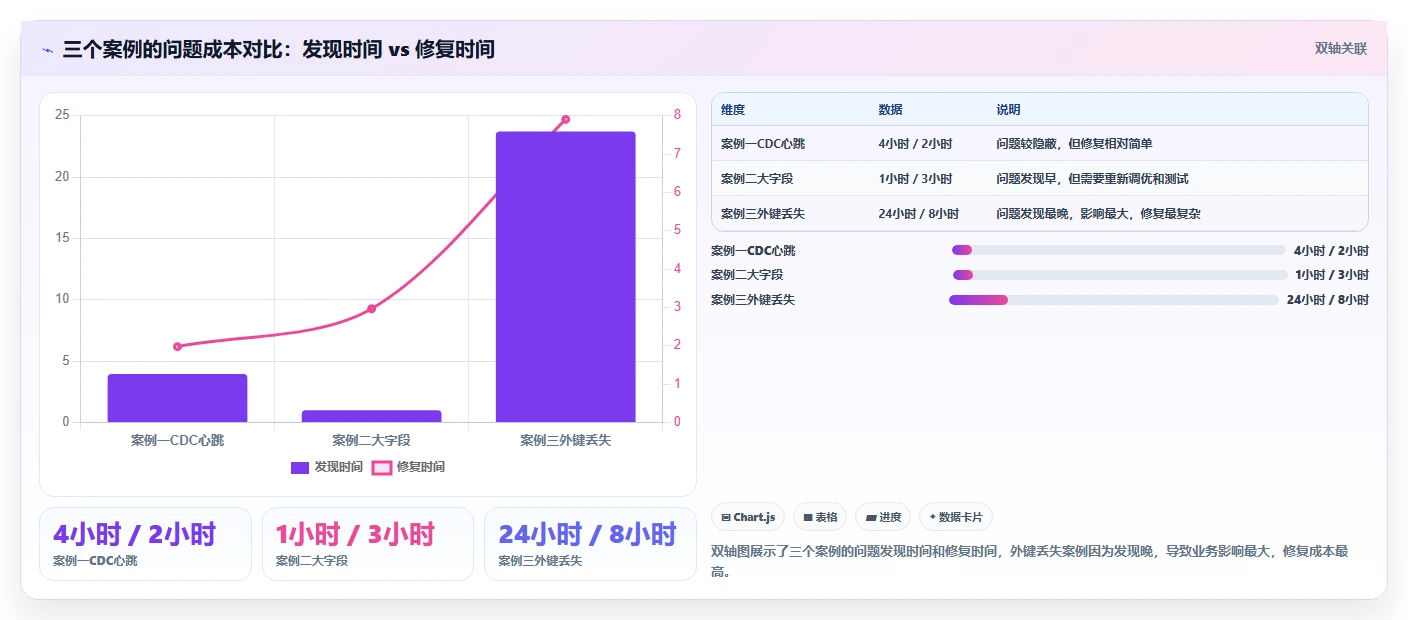Image resolution: width=1408 pixels, height=620 pixels.
Task: Click the 案例一CDC心跳 progress bar
Action: click(x=1119, y=250)
